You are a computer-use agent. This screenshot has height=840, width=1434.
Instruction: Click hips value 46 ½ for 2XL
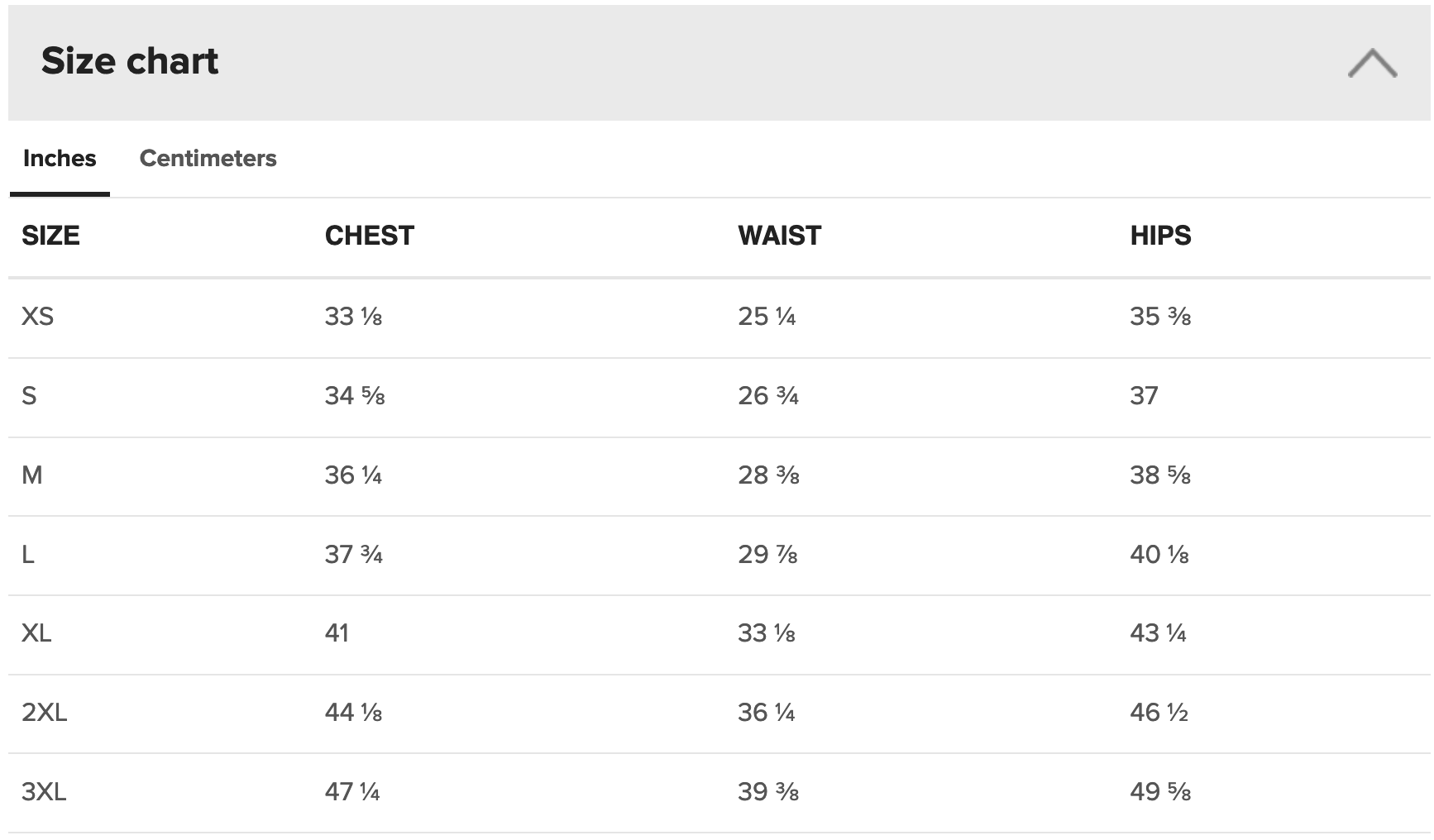click(1159, 712)
